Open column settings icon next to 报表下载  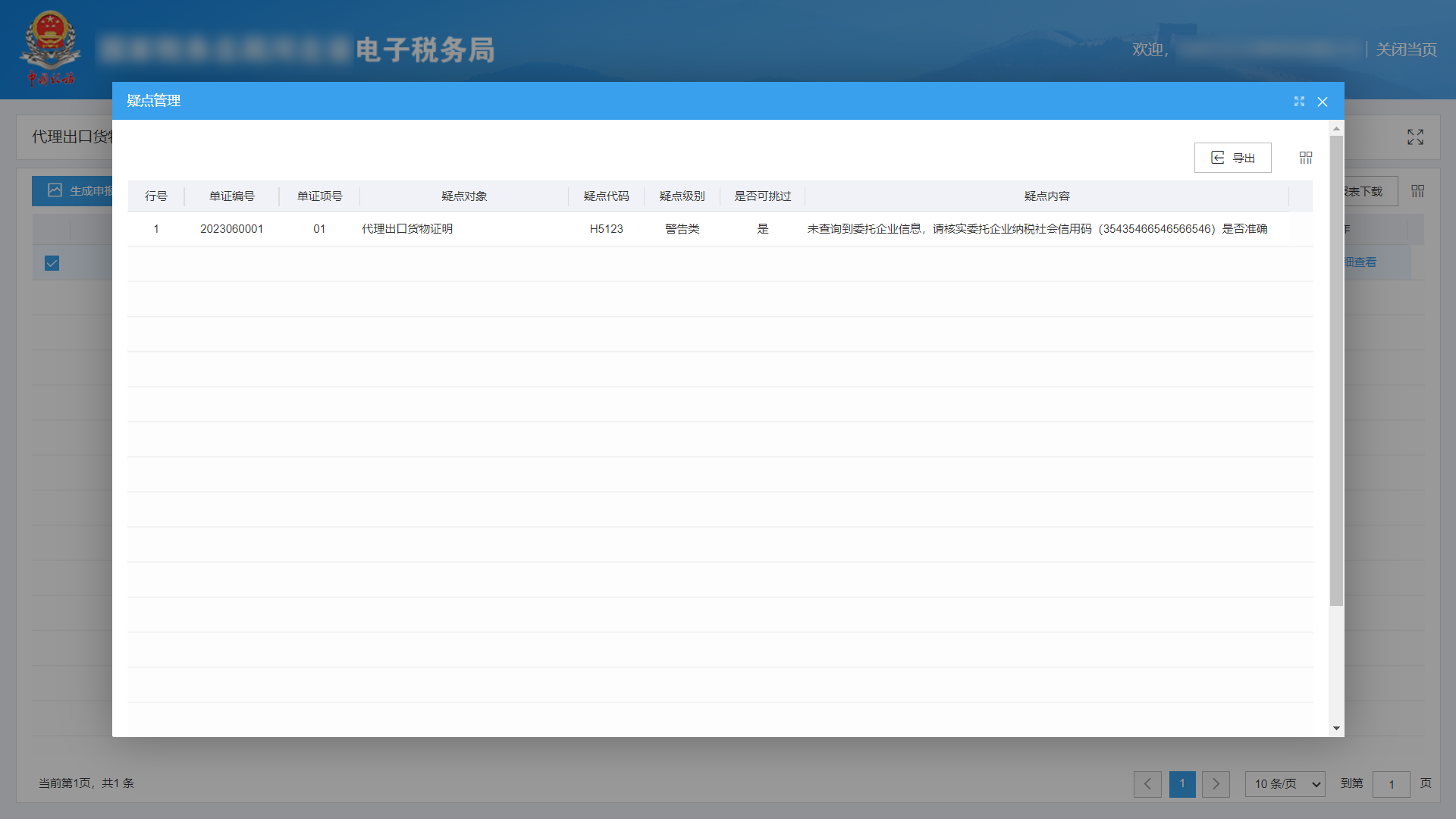[1417, 190]
